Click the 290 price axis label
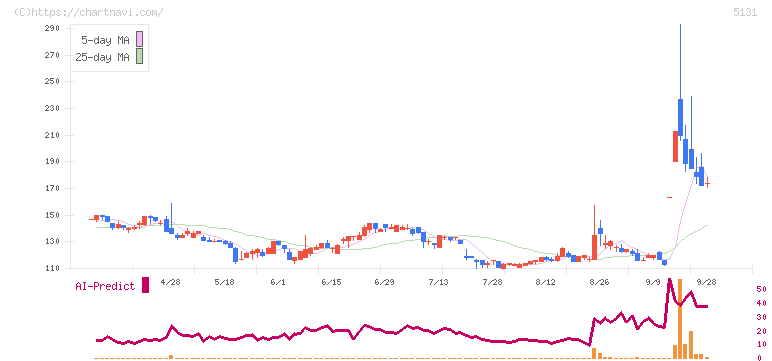The height and width of the screenshot is (361, 772). click(52, 29)
